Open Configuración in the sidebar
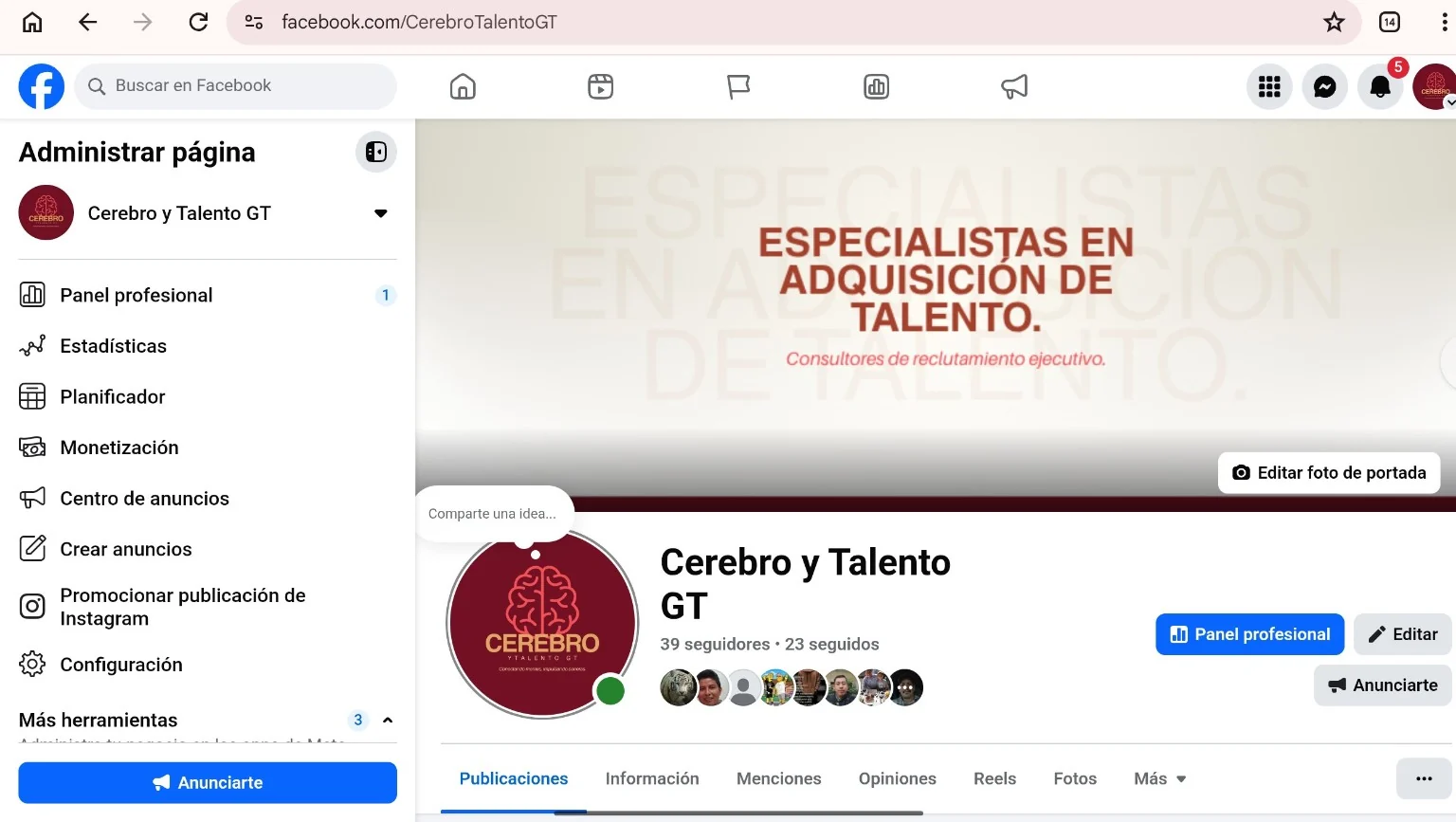 tap(208, 665)
